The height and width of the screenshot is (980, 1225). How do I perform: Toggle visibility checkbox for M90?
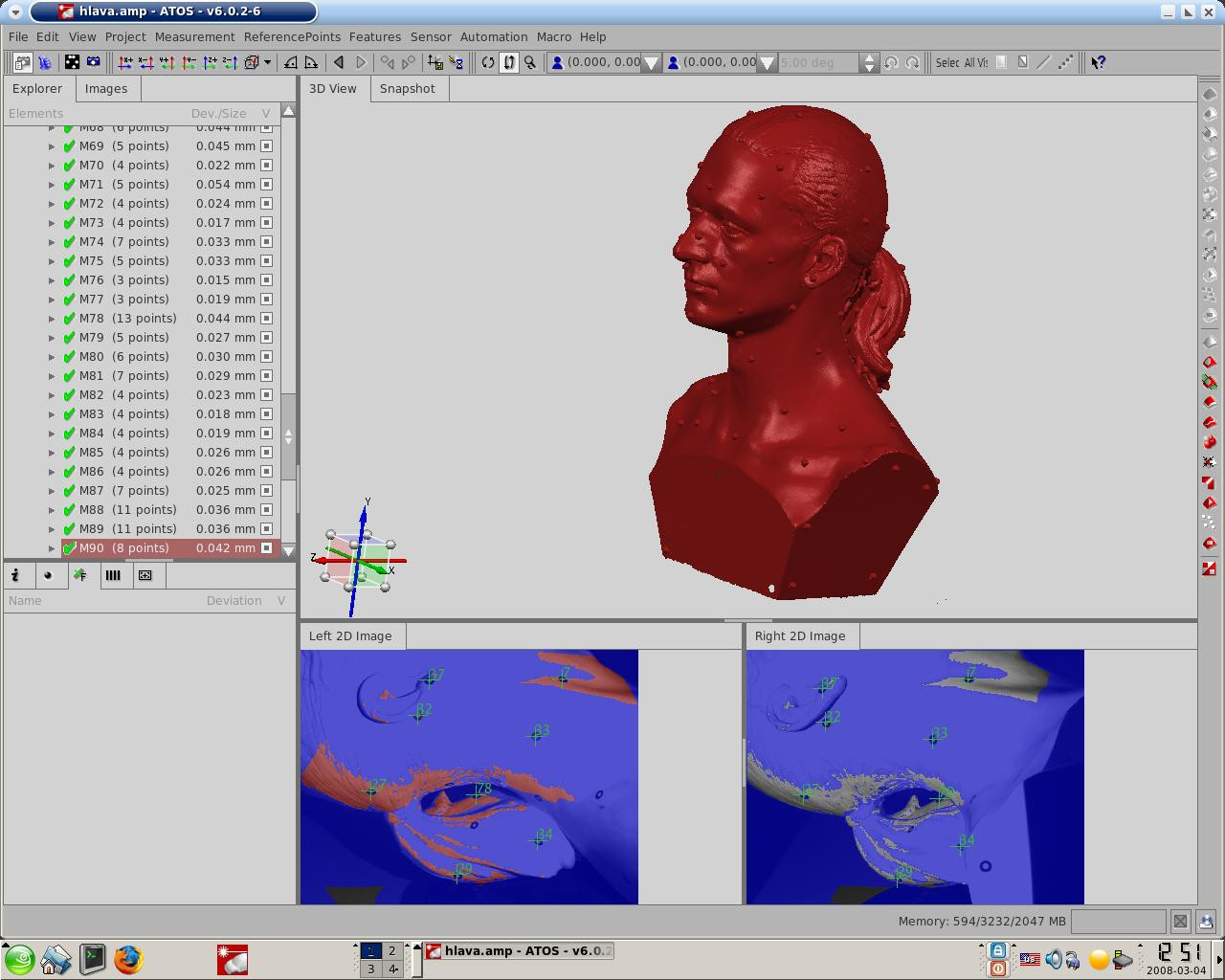pos(266,548)
